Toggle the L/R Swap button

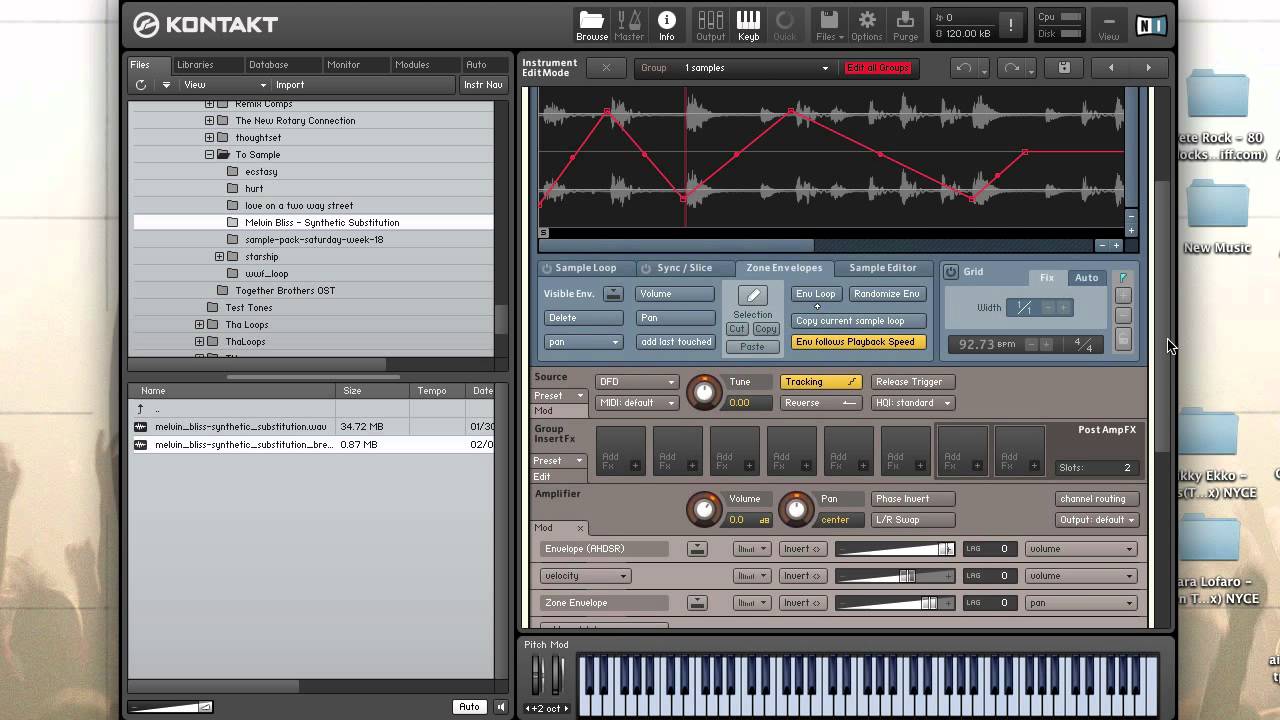tap(912, 520)
